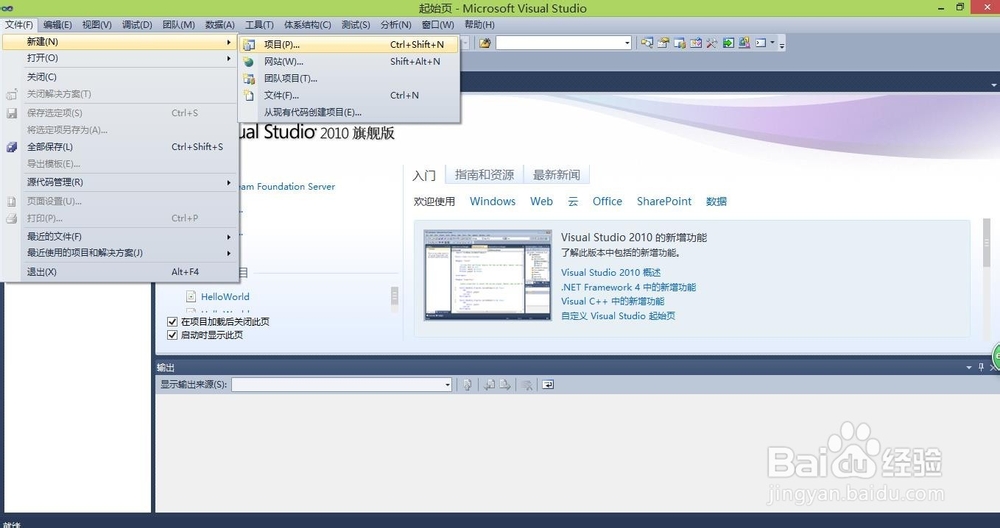This screenshot has width=1000, height=528.
Task: Open the SharePoint category link
Action: 664,202
